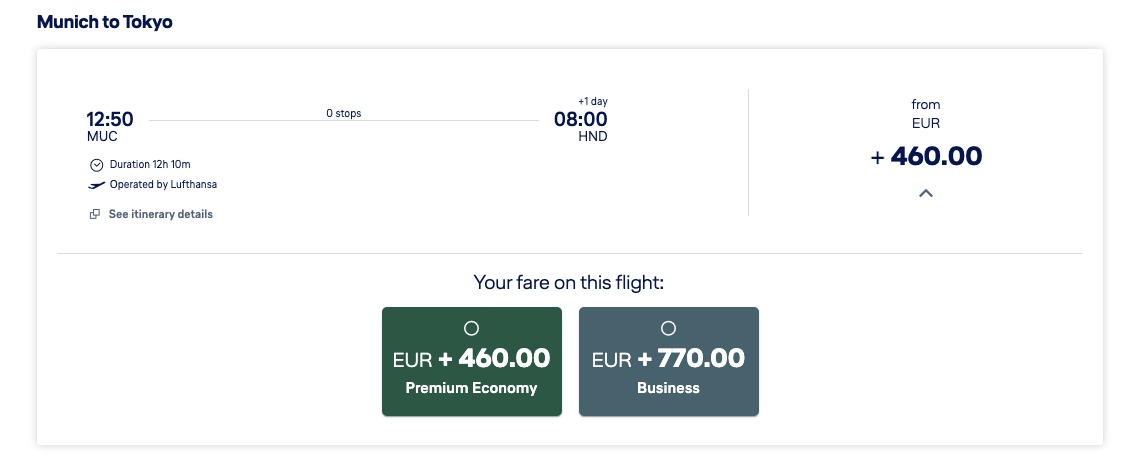The image size is (1123, 467).
Task: Click the 0 stops label
Action: pos(344,113)
